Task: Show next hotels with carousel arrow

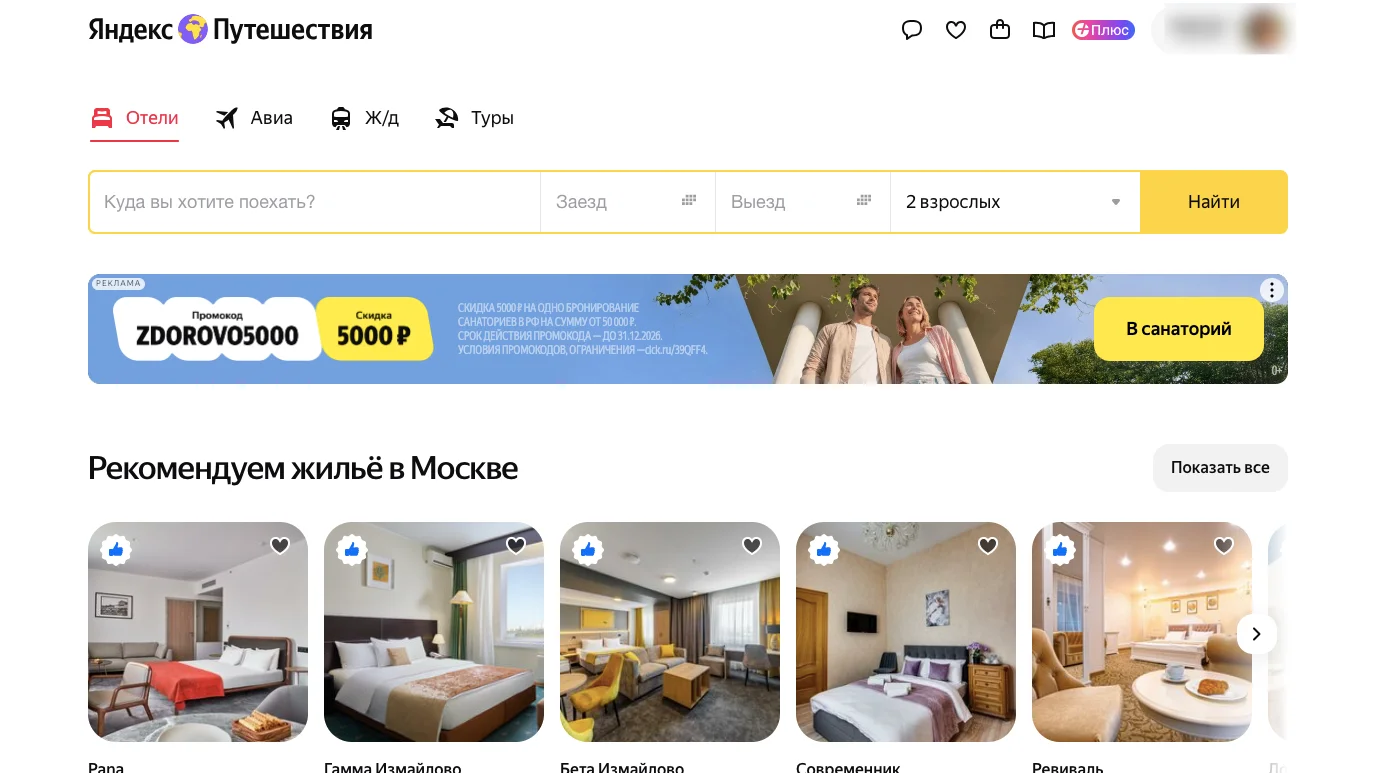Action: click(1257, 634)
